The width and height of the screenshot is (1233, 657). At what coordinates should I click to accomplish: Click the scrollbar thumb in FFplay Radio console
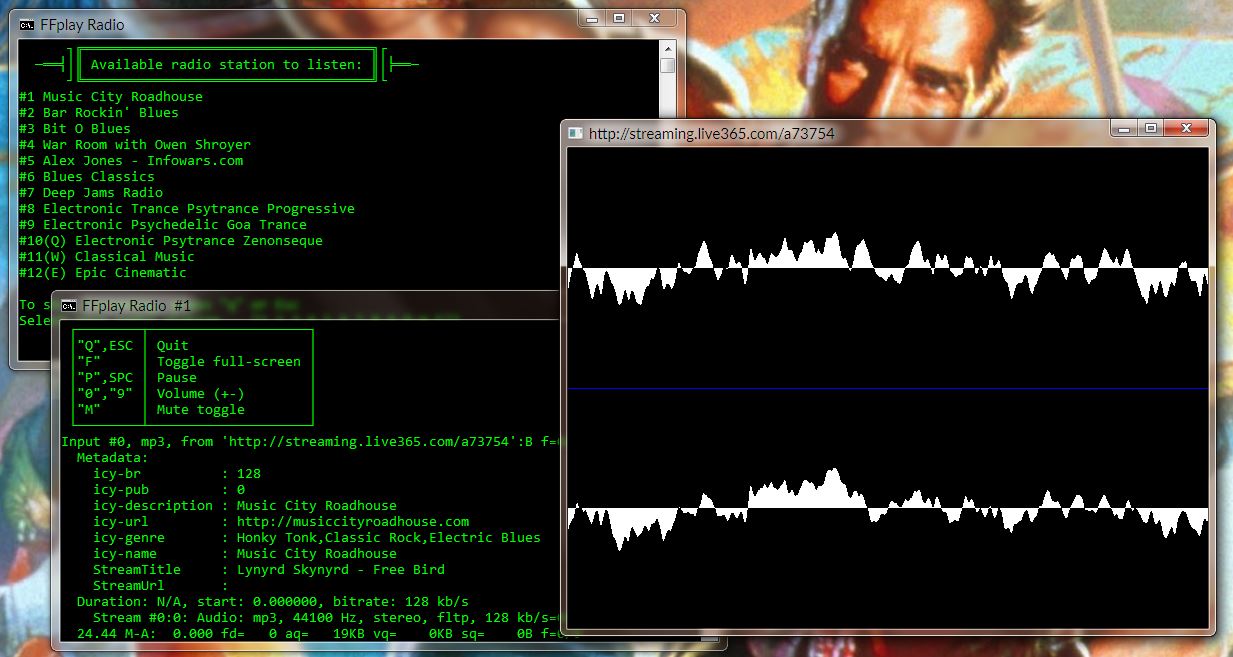point(667,66)
